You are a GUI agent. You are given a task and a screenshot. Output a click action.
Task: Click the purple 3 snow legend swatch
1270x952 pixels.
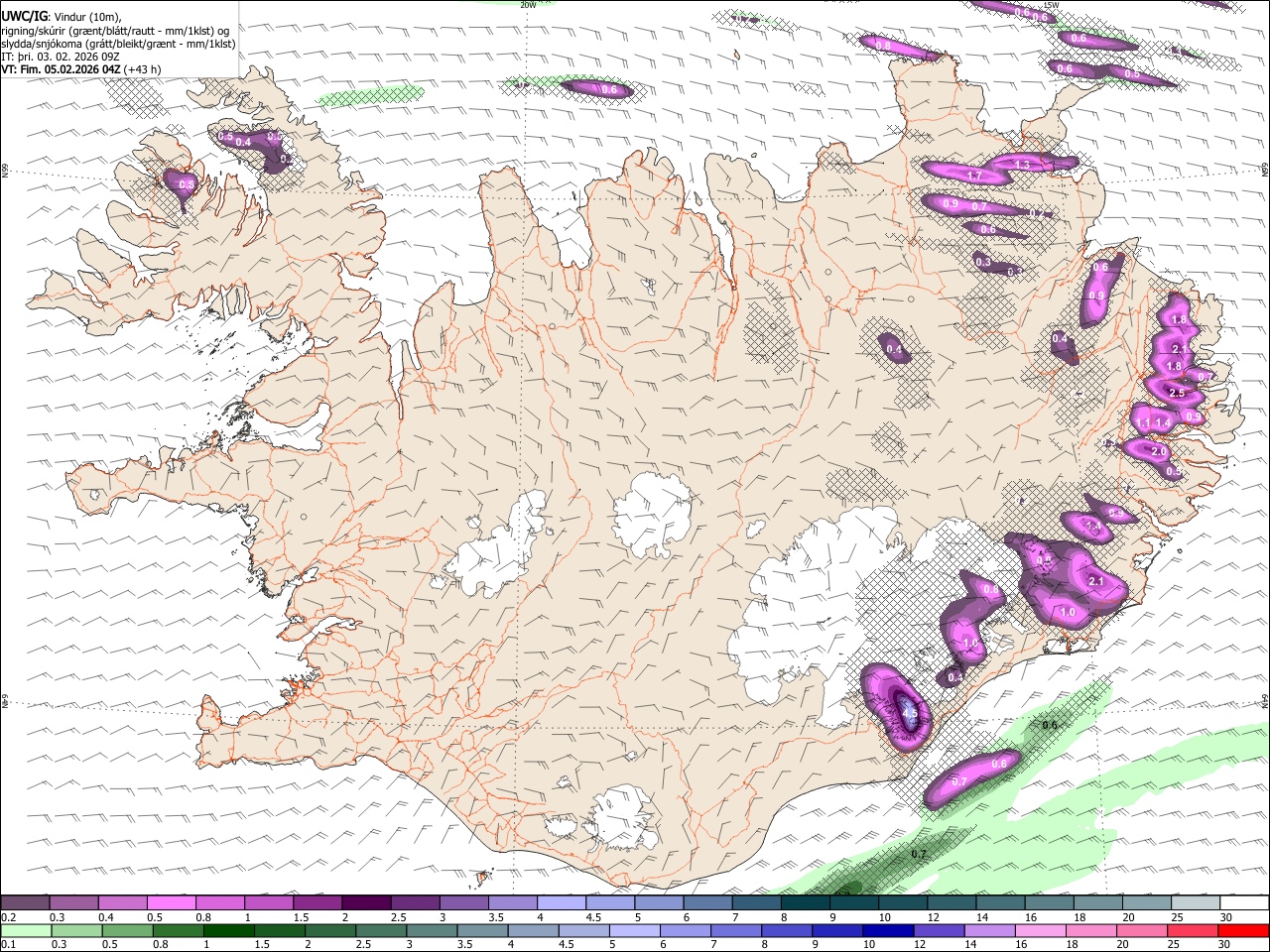pyautogui.click(x=464, y=903)
